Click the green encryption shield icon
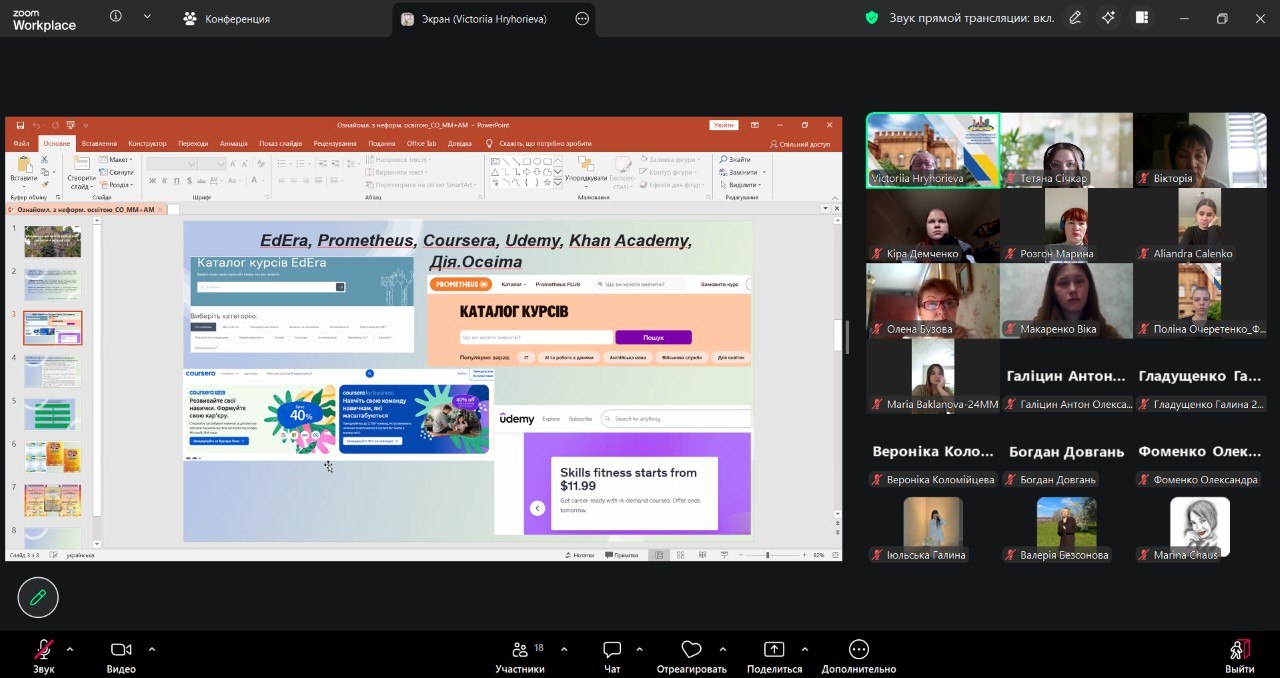 coord(872,18)
